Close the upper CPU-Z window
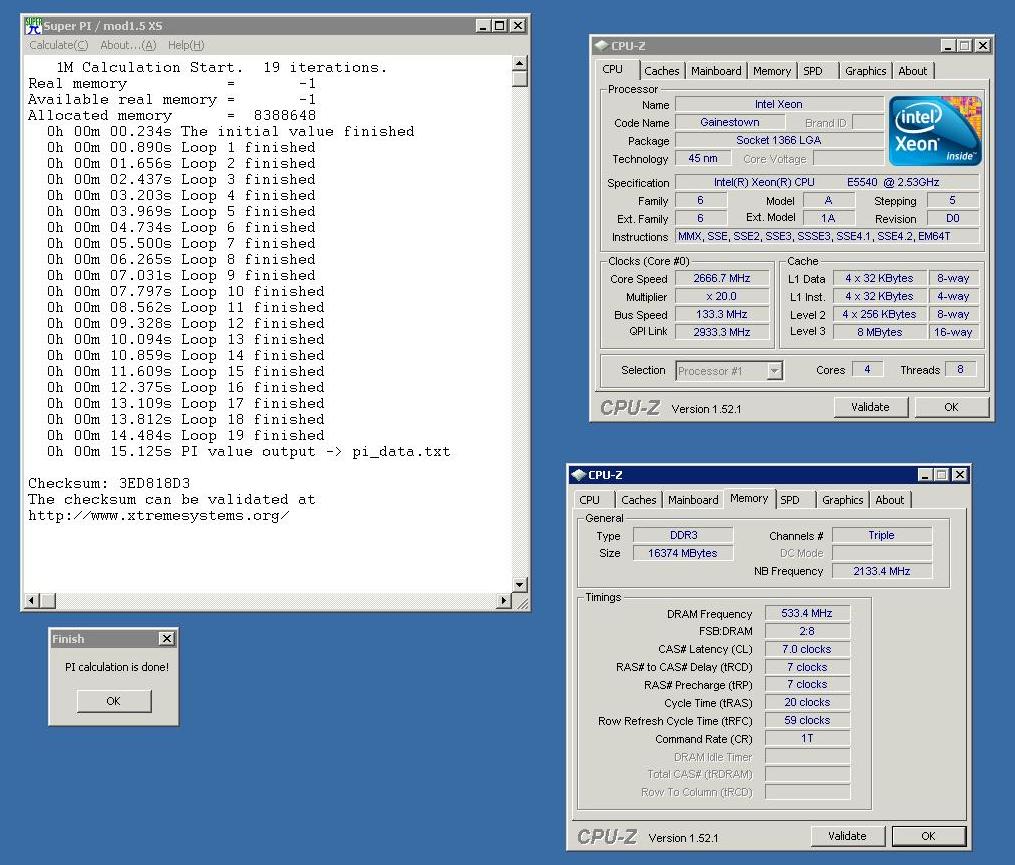 point(983,45)
